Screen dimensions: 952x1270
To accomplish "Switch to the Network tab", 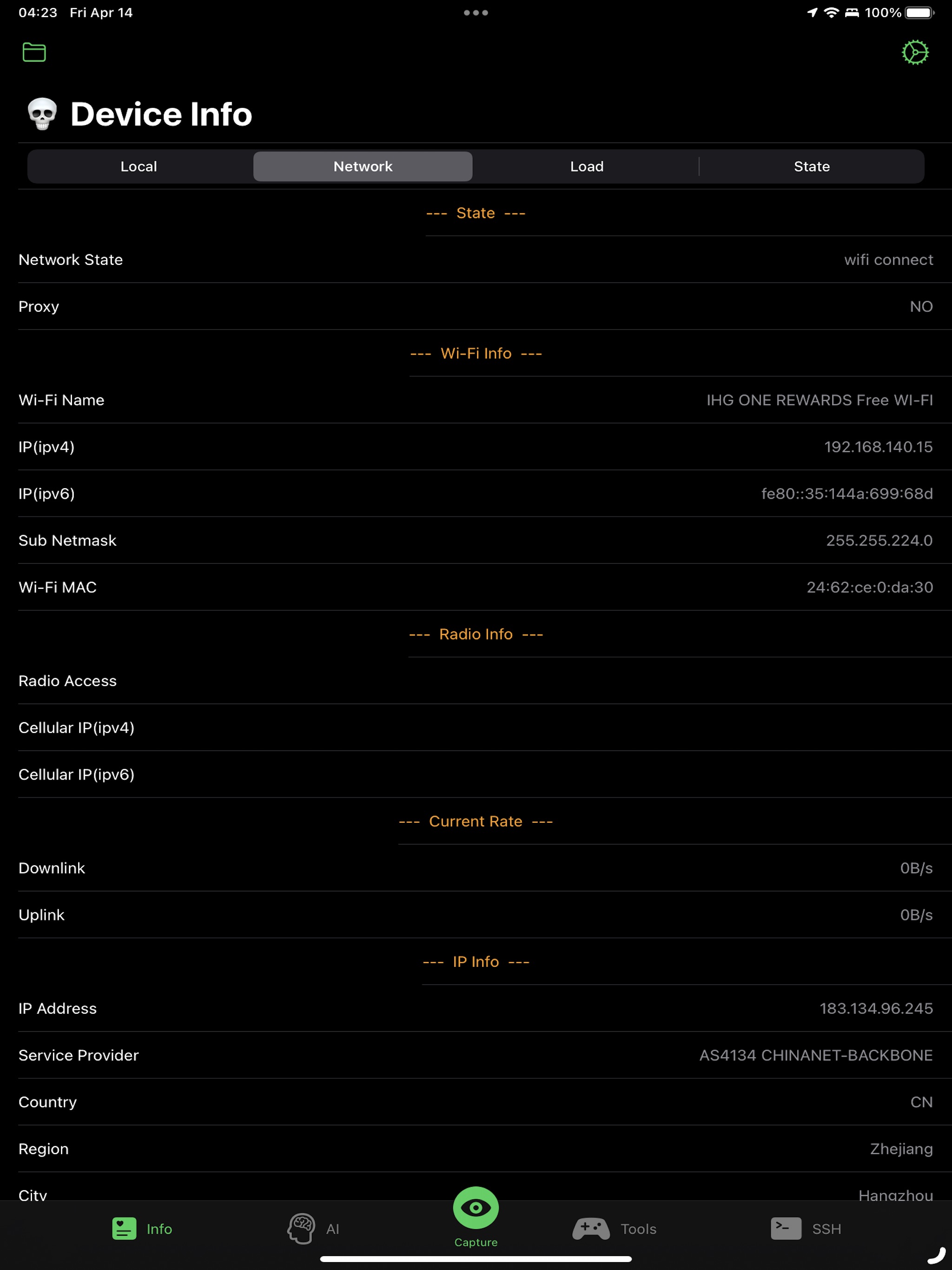I will (363, 166).
